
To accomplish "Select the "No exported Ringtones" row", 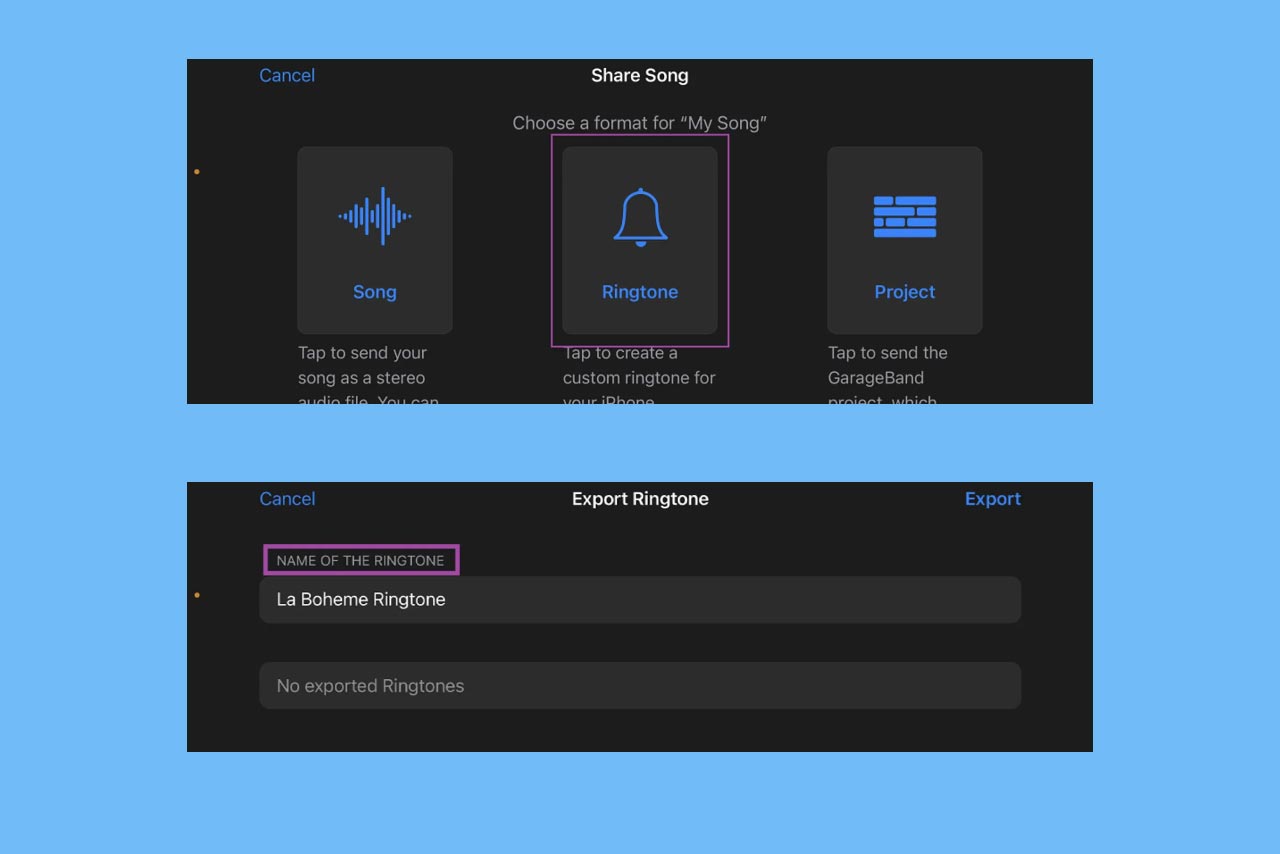I will coord(640,686).
